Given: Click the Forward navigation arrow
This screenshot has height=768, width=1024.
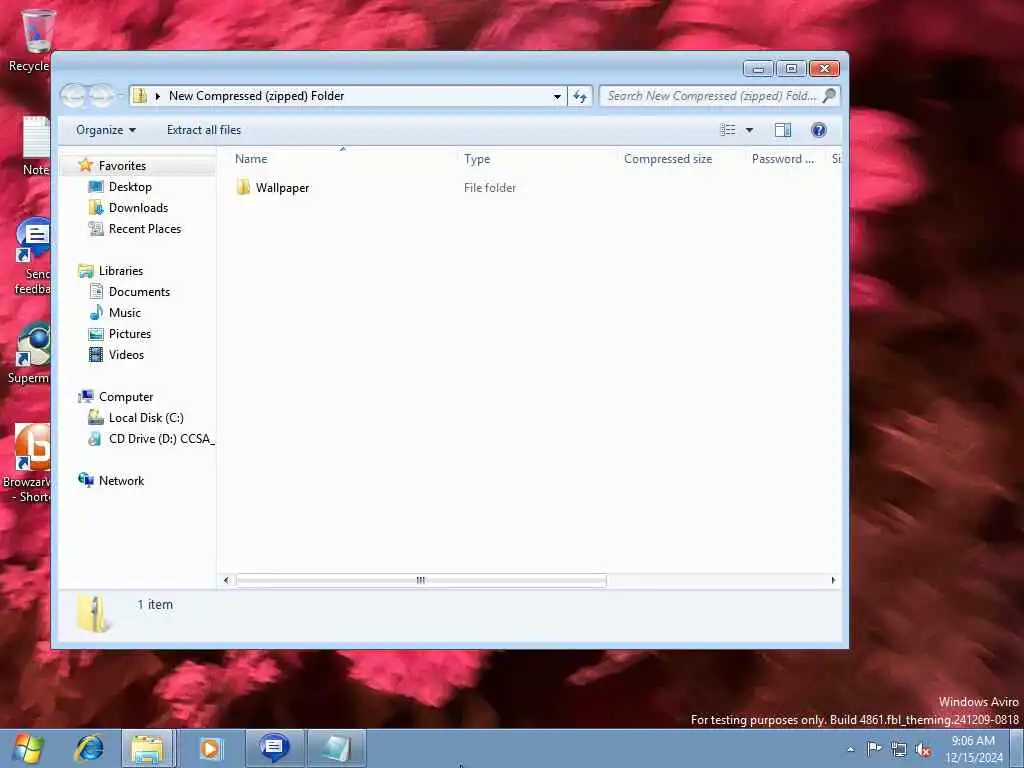Looking at the screenshot, I should pyautogui.click(x=101, y=96).
